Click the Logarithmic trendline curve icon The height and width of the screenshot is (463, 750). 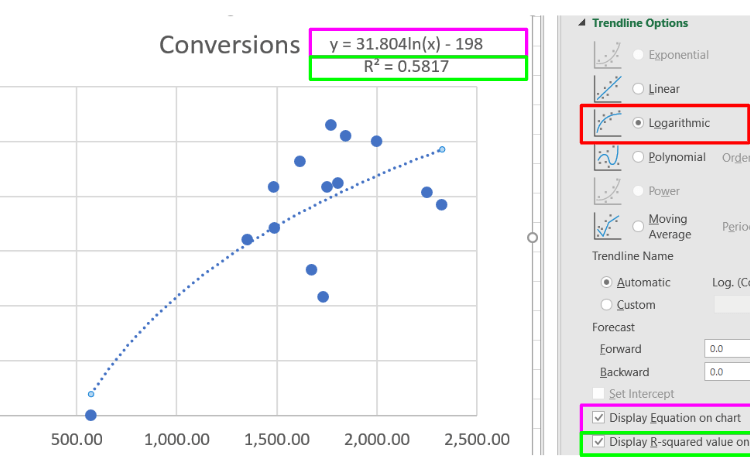[607, 123]
